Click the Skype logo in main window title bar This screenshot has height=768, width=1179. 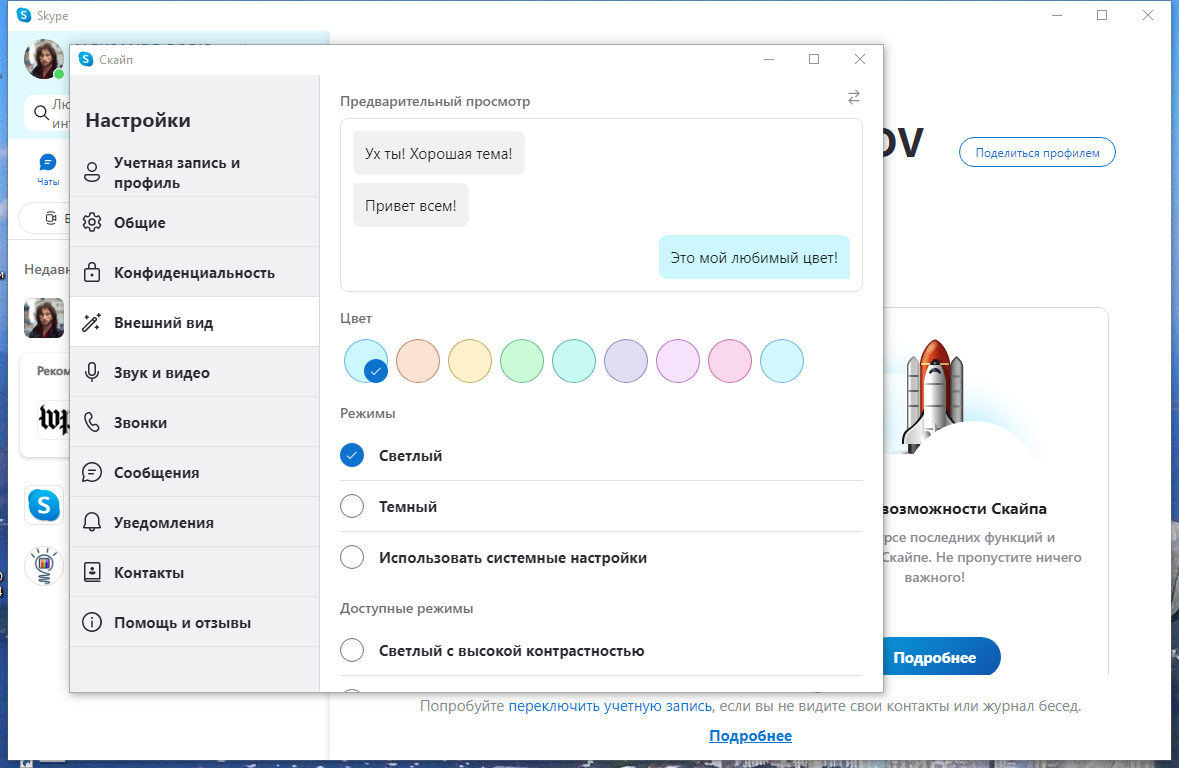24,15
